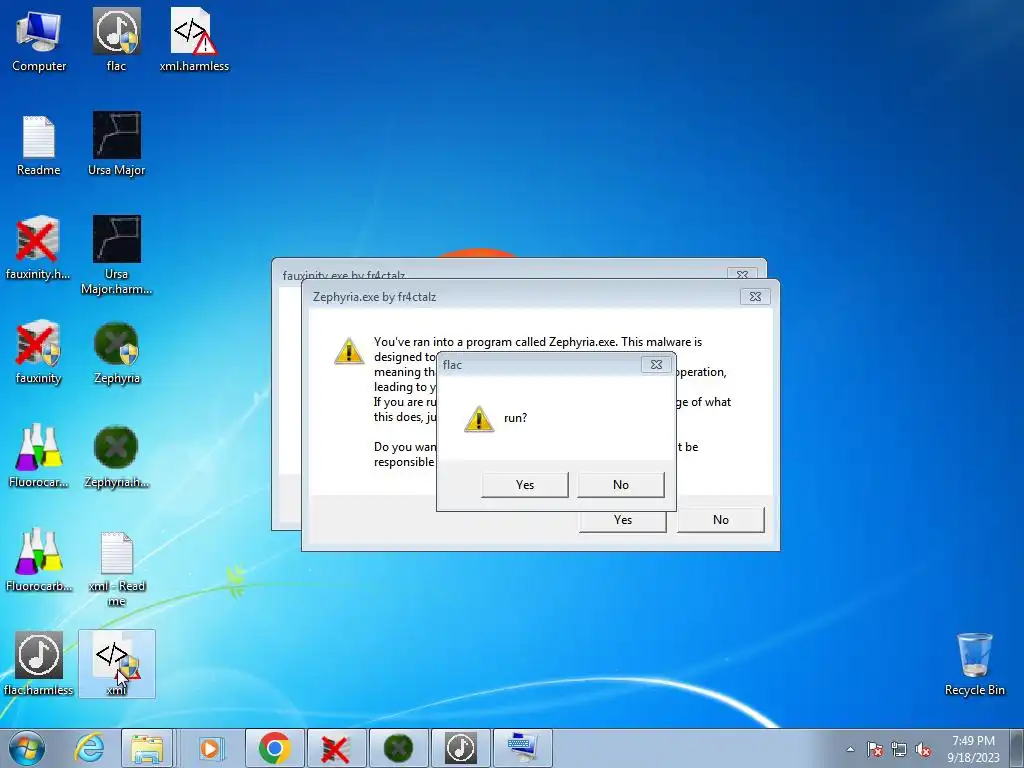Image resolution: width=1024 pixels, height=768 pixels.
Task: Select the Zephyria.h... desktop icon
Action: (x=116, y=456)
